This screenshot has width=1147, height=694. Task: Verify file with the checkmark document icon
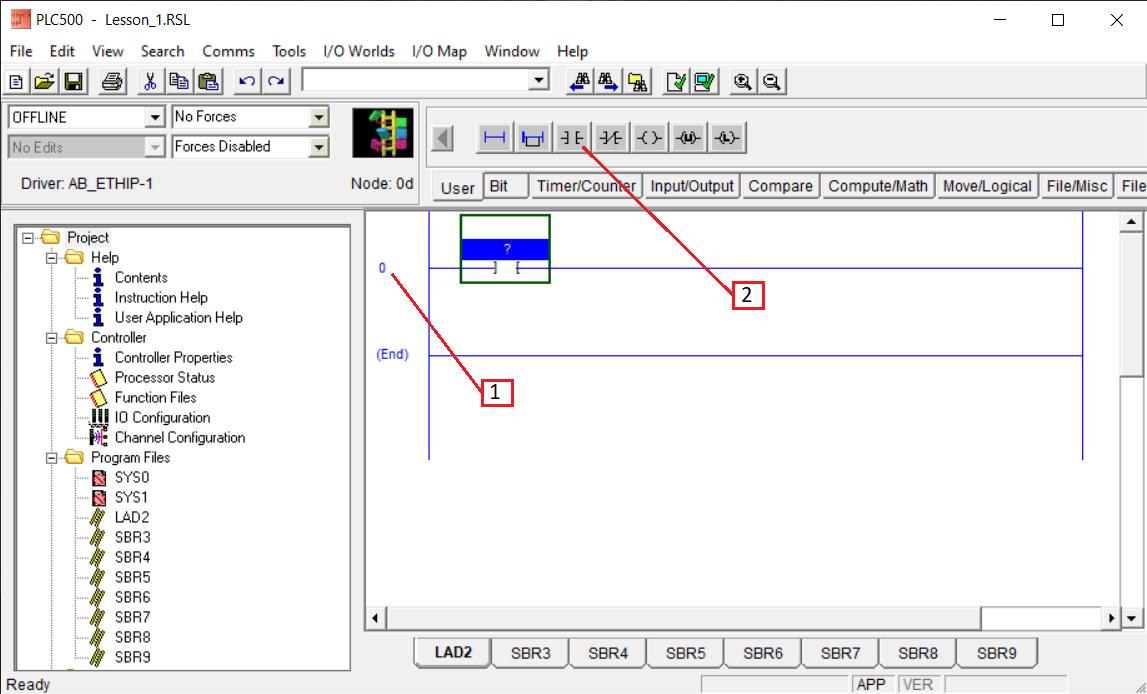(677, 81)
